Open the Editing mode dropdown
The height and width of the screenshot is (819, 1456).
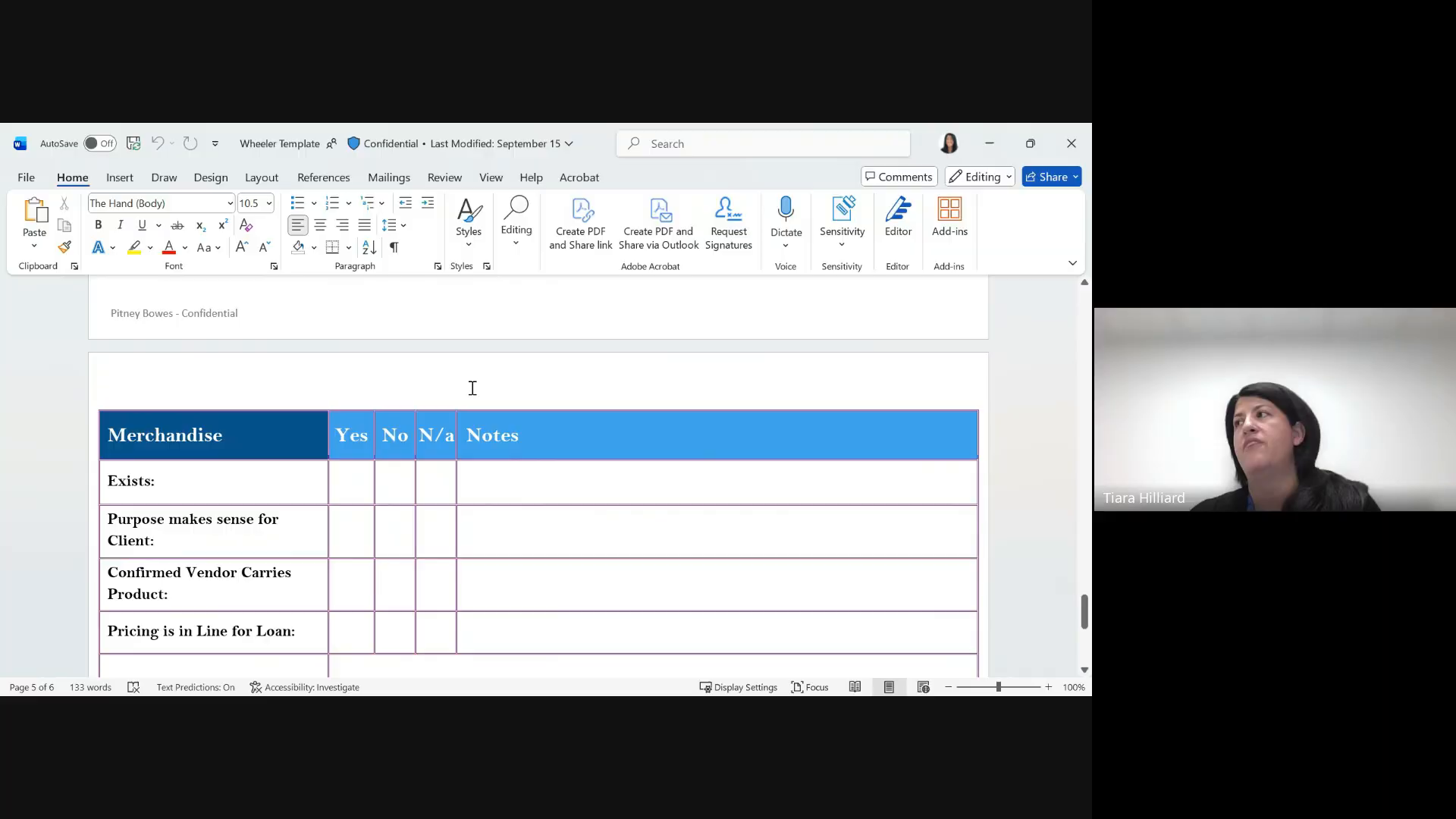click(x=980, y=177)
